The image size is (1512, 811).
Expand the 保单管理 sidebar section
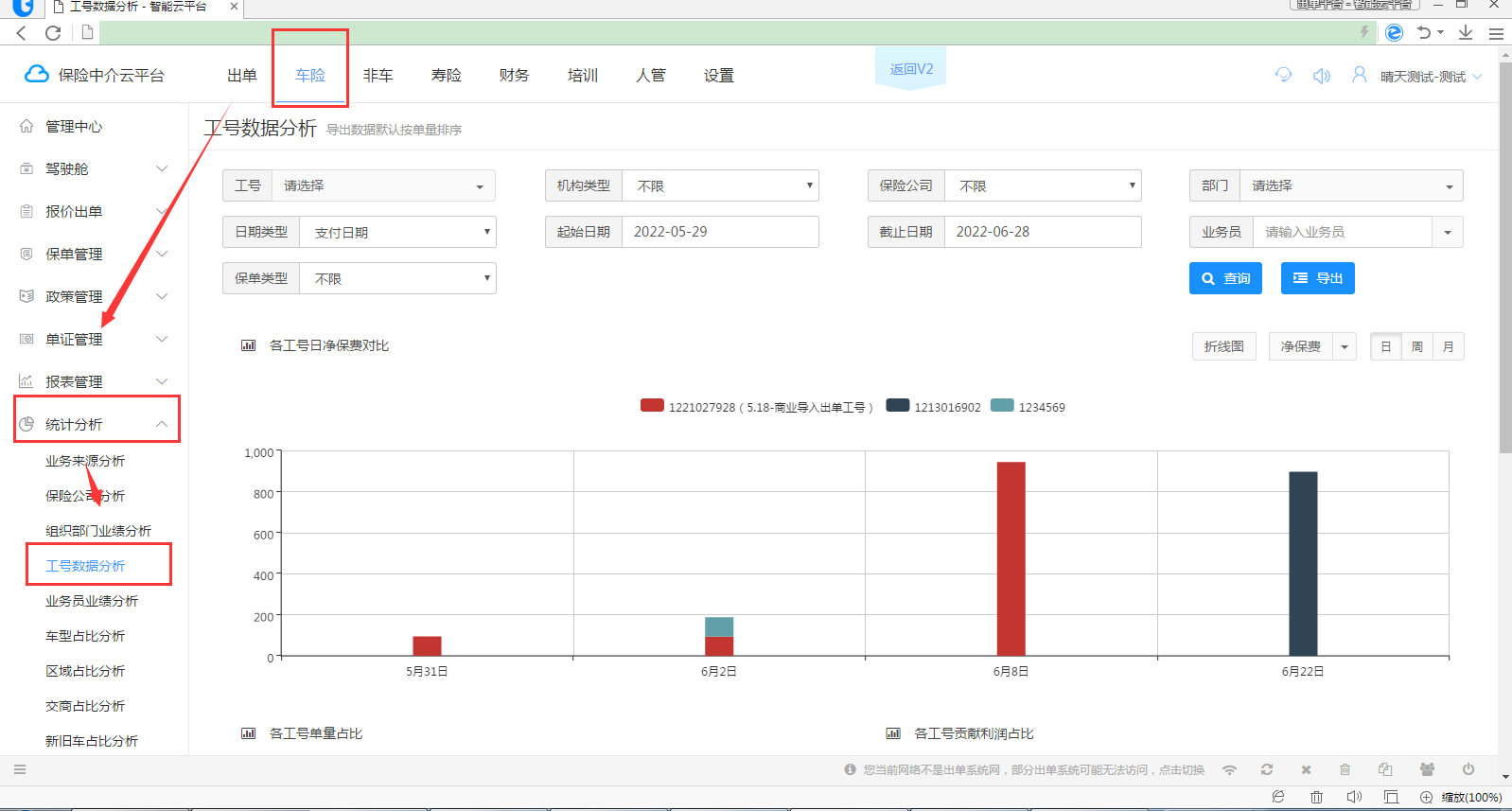coord(94,254)
